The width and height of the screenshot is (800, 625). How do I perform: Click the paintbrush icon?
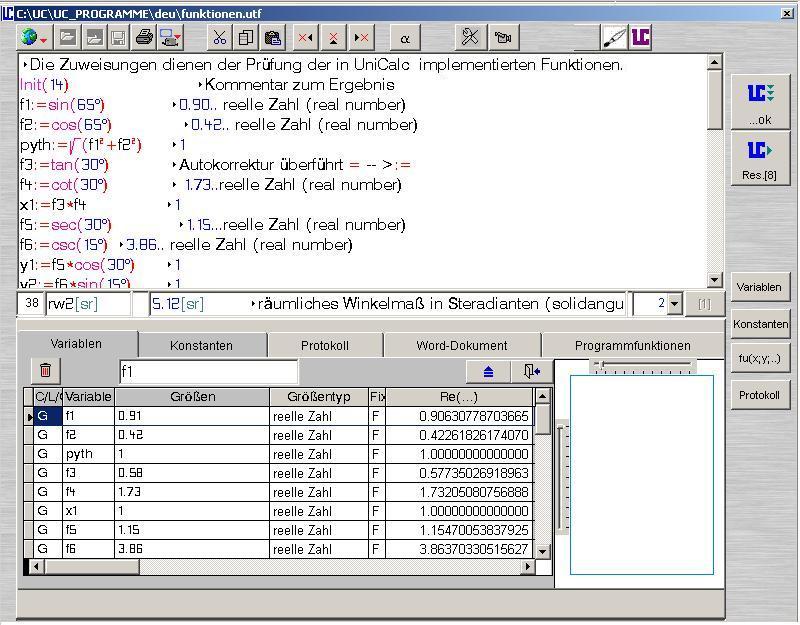[x=614, y=37]
